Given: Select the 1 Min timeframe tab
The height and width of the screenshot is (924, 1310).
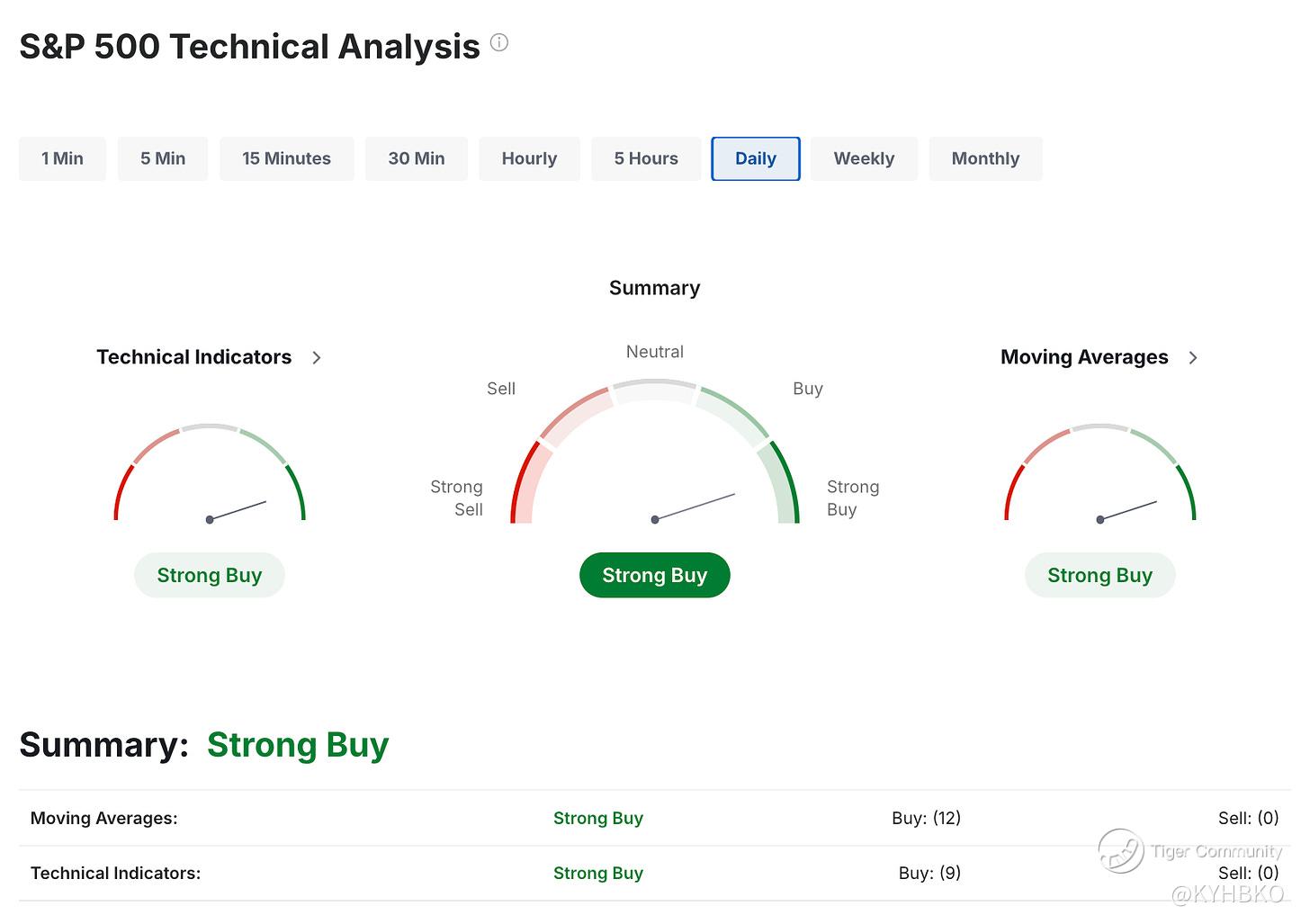Looking at the screenshot, I should coord(62,158).
